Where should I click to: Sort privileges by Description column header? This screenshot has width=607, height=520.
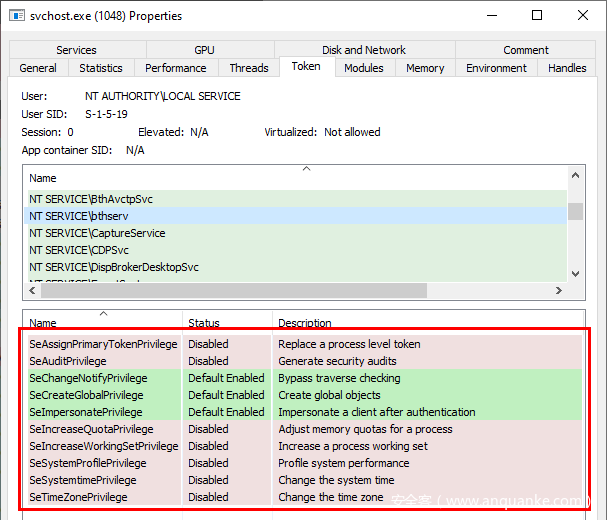pyautogui.click(x=305, y=323)
